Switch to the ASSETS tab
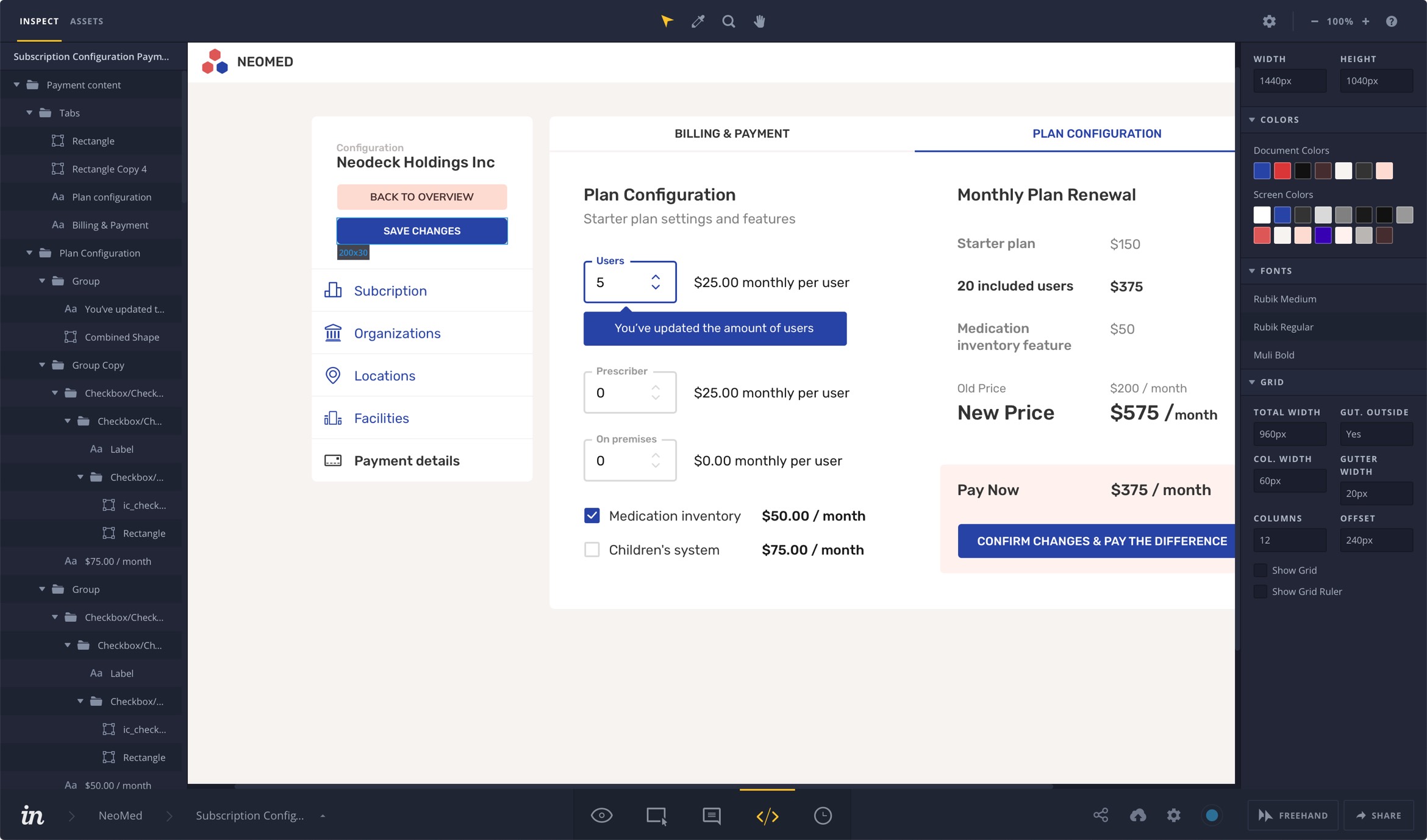Screen dimensions: 1427x840 tap(87, 21)
